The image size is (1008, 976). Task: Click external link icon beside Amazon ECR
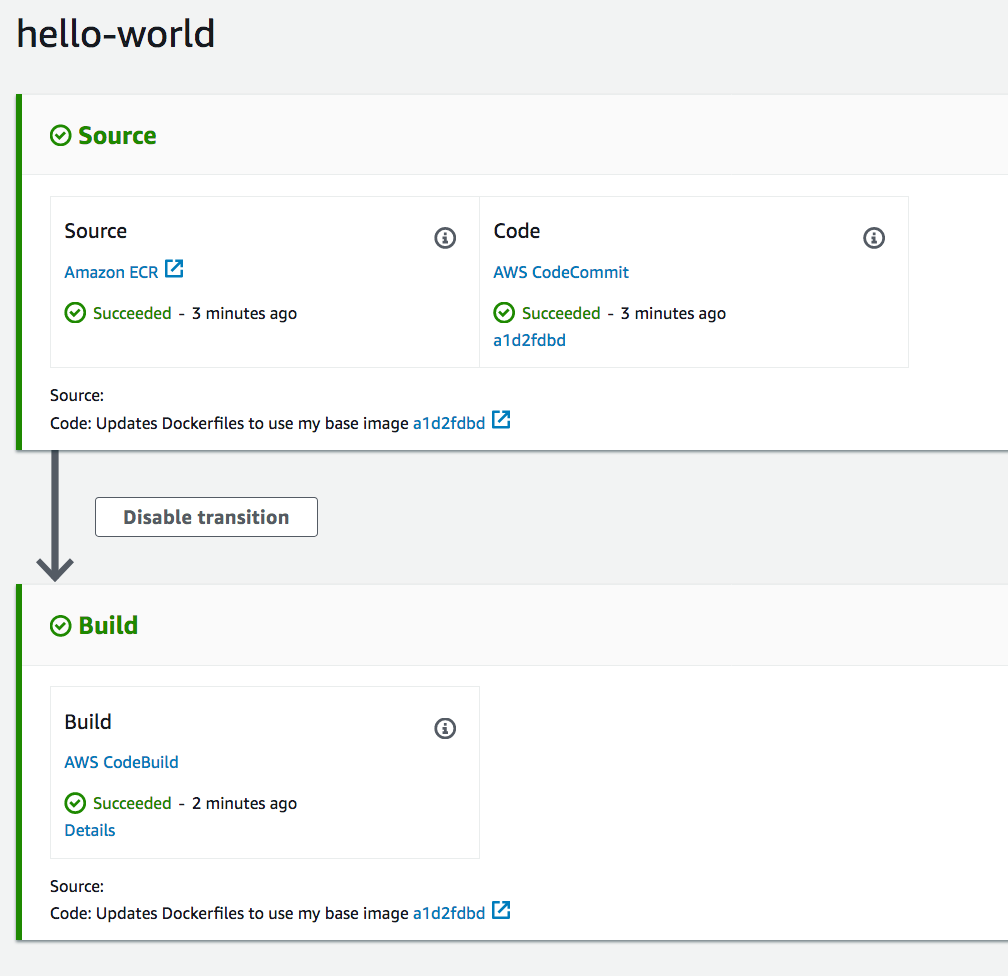pyautogui.click(x=174, y=269)
